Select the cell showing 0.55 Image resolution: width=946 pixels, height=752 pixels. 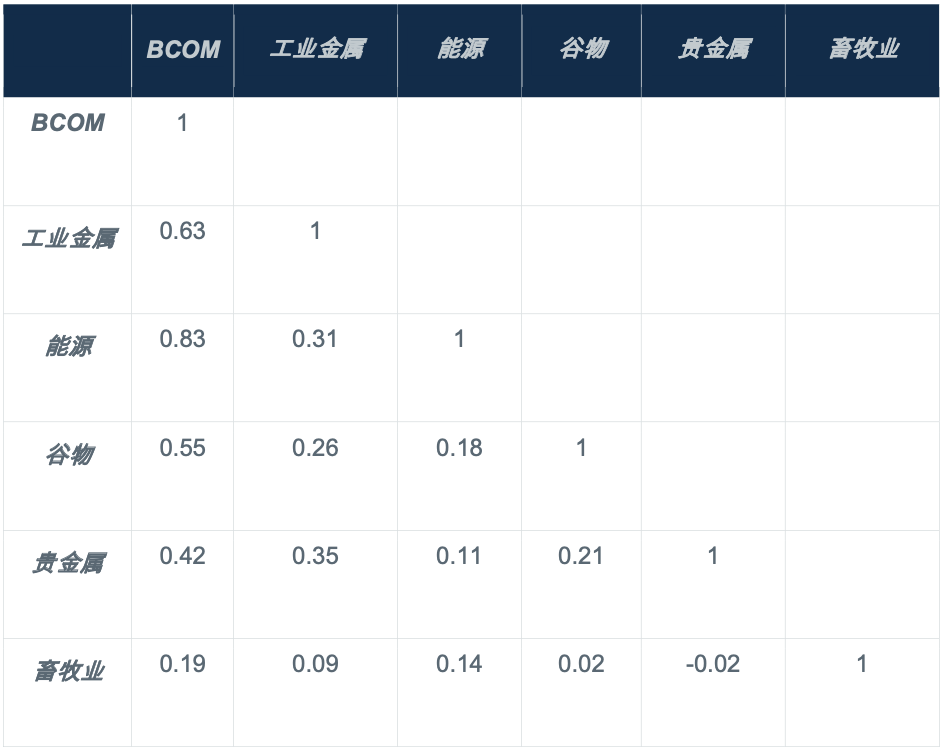182,447
